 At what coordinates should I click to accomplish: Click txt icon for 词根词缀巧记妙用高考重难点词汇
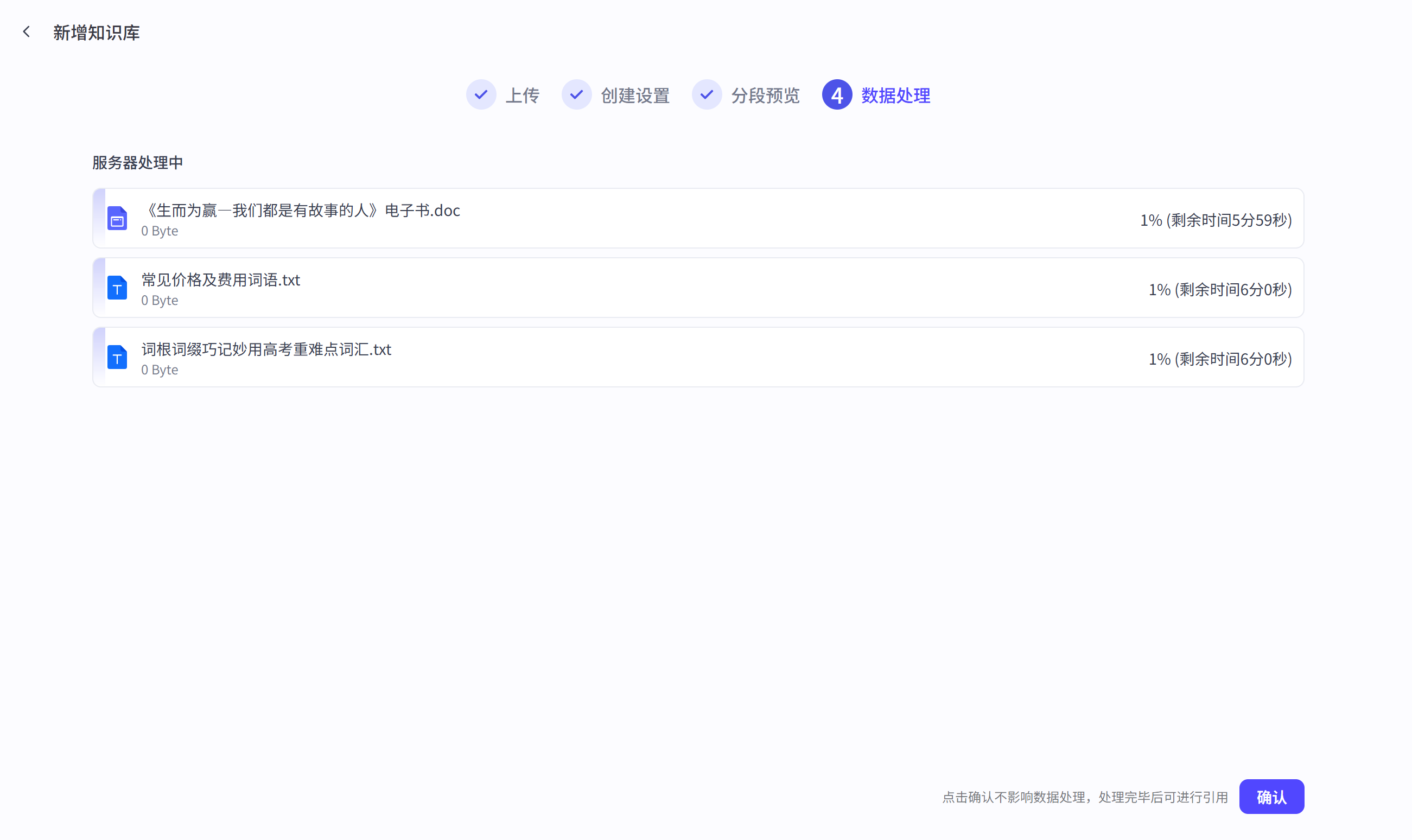point(117,357)
